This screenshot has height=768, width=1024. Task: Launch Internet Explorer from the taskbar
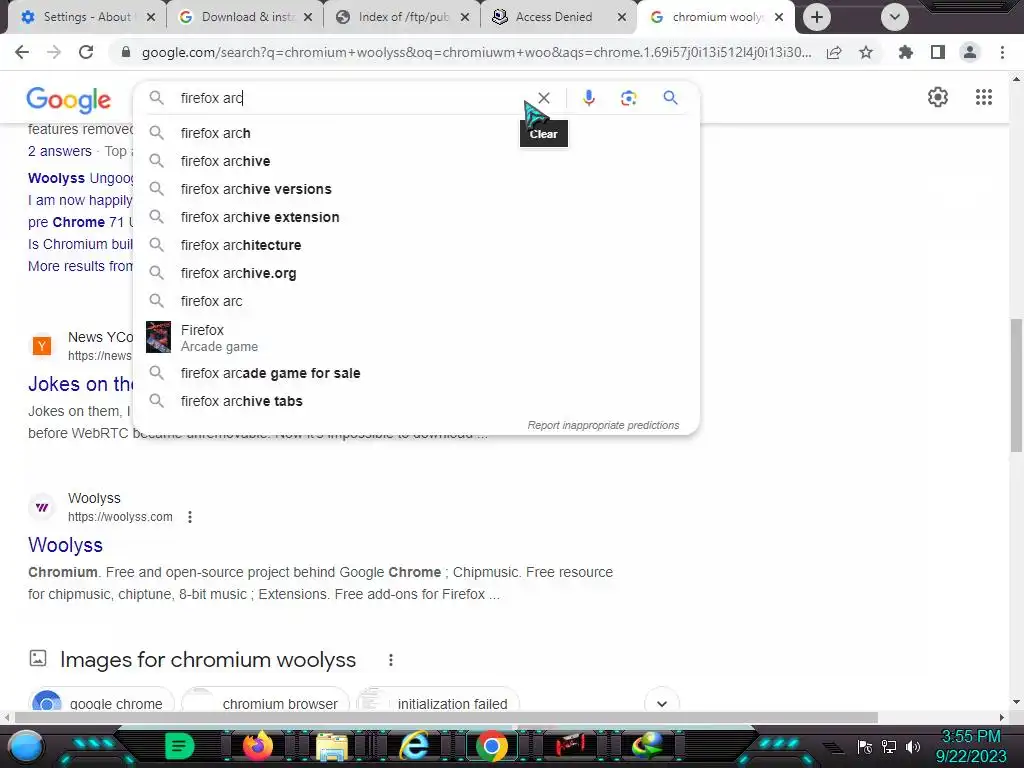tap(413, 746)
